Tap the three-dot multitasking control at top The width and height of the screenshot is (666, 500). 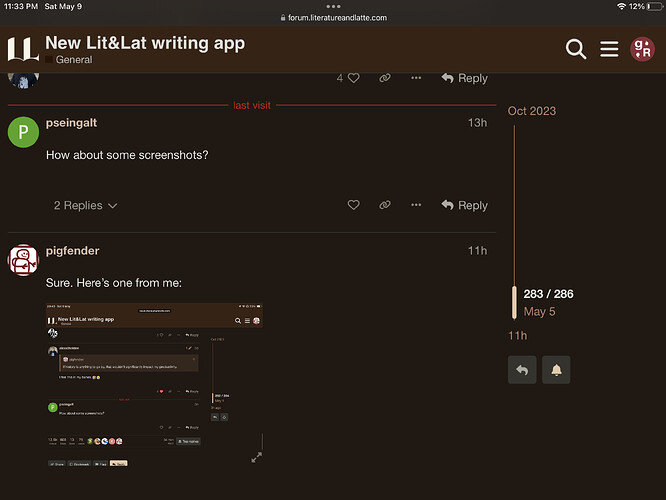pyautogui.click(x=333, y=6)
